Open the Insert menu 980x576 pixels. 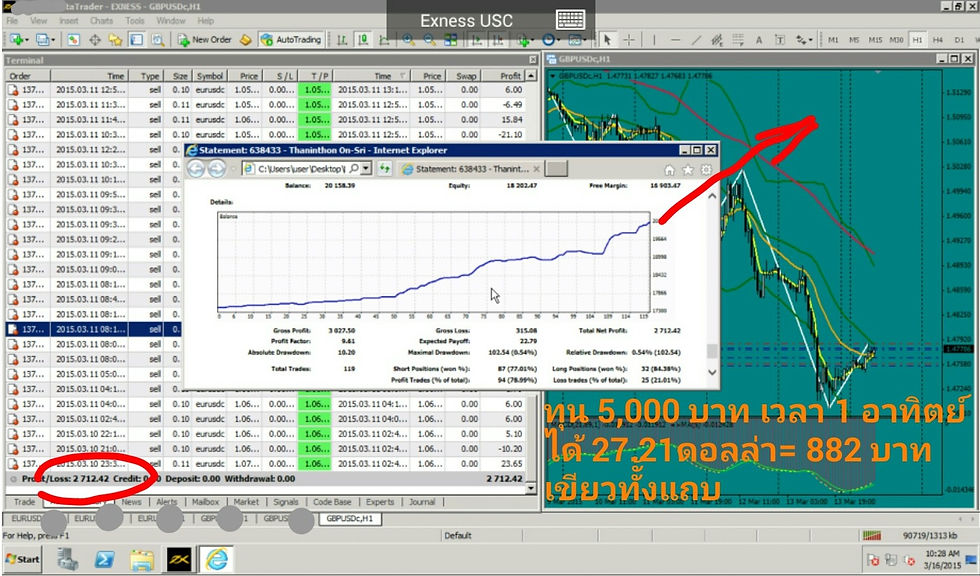click(69, 21)
